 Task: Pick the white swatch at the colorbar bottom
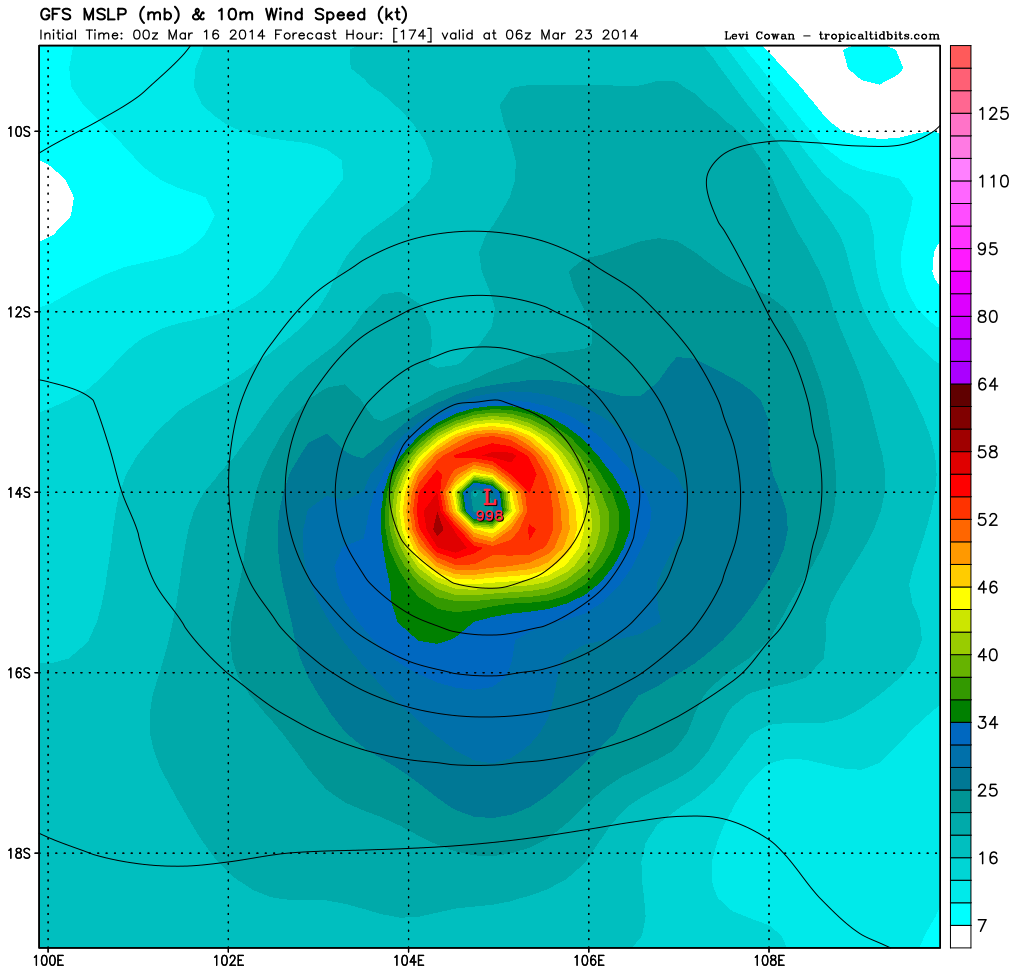962,935
